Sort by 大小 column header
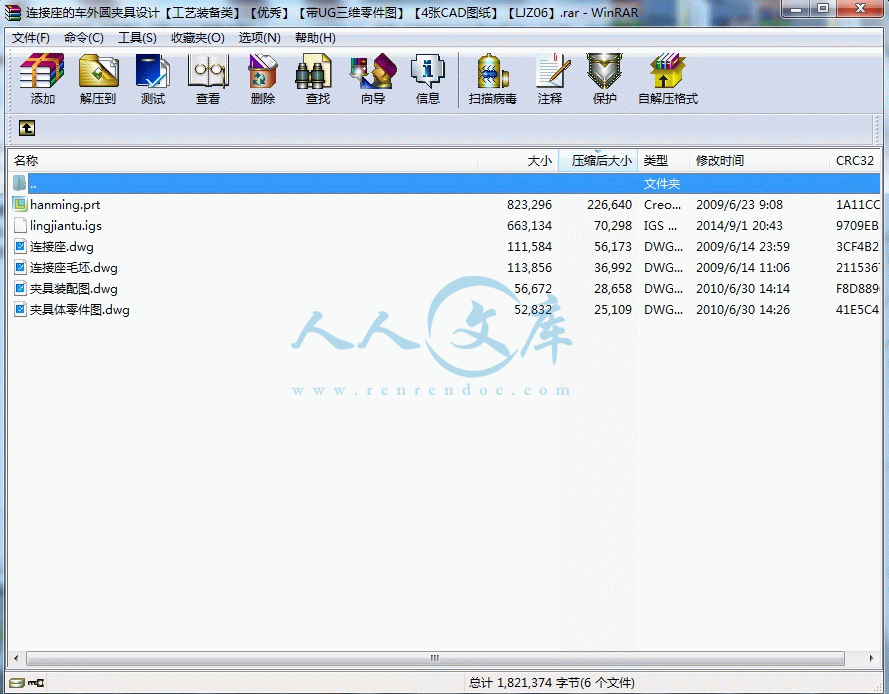The height and width of the screenshot is (694, 889). (518, 160)
